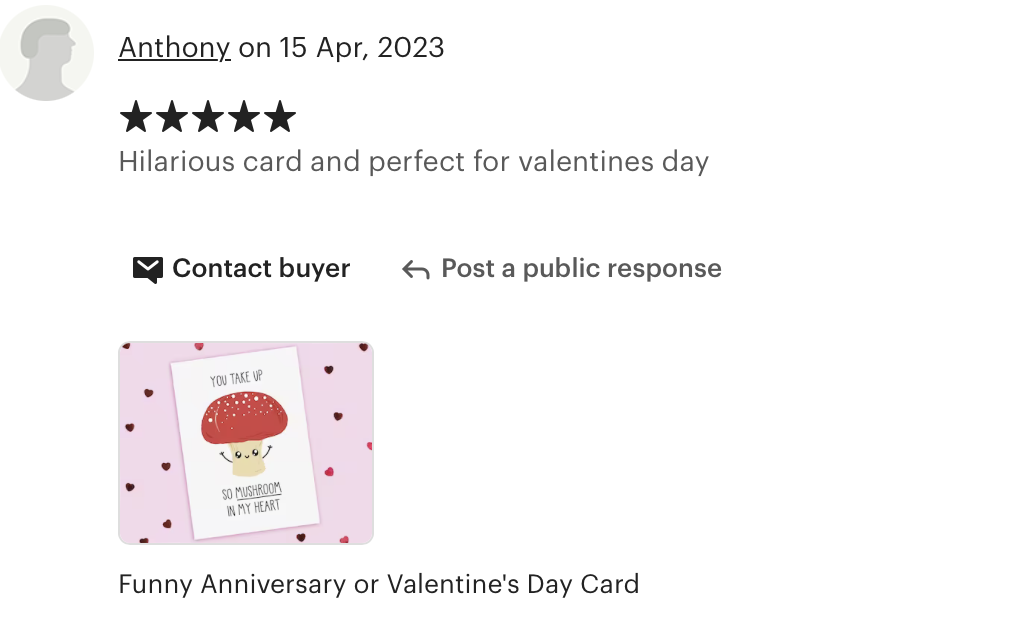Click the fourth star of the rating

[x=244, y=116]
